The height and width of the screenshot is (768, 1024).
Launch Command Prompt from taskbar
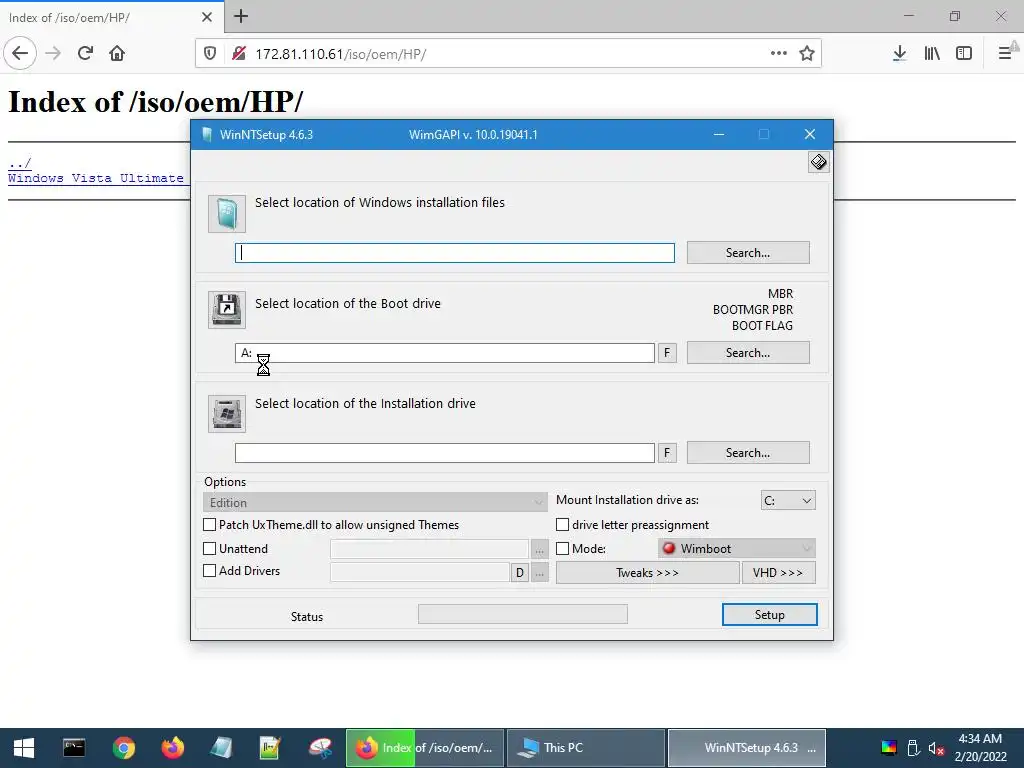pos(74,748)
